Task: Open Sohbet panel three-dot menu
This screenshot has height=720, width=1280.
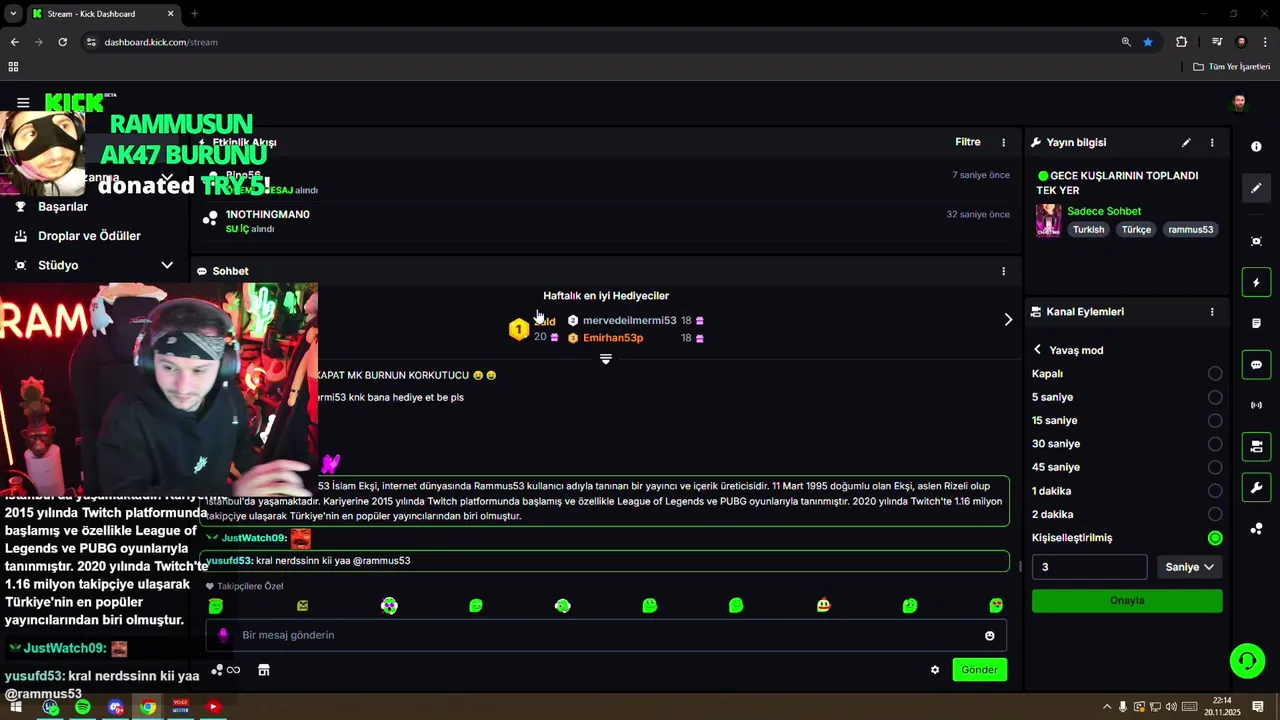Action: coord(1004,271)
